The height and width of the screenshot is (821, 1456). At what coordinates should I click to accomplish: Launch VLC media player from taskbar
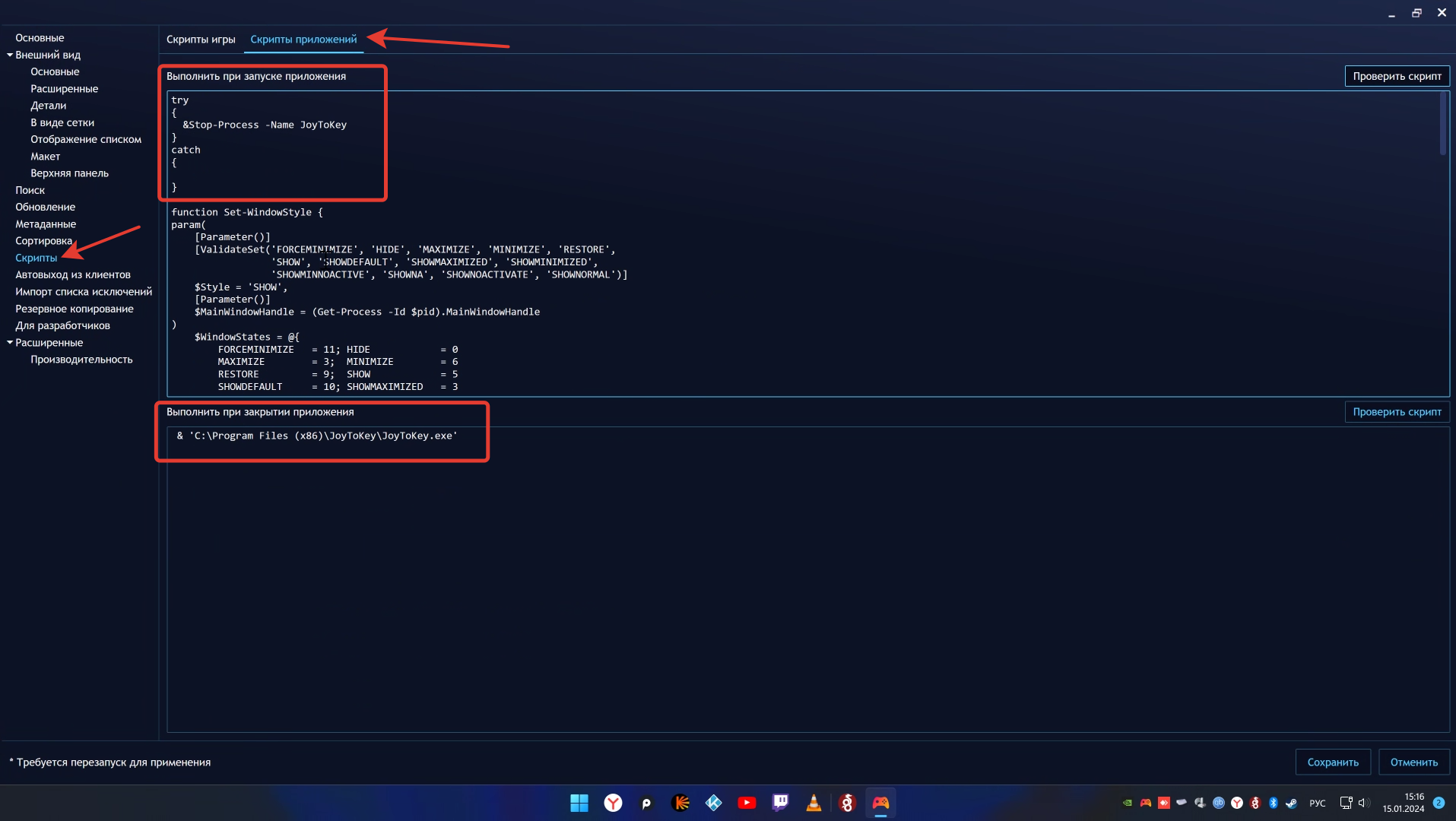pyautogui.click(x=814, y=803)
